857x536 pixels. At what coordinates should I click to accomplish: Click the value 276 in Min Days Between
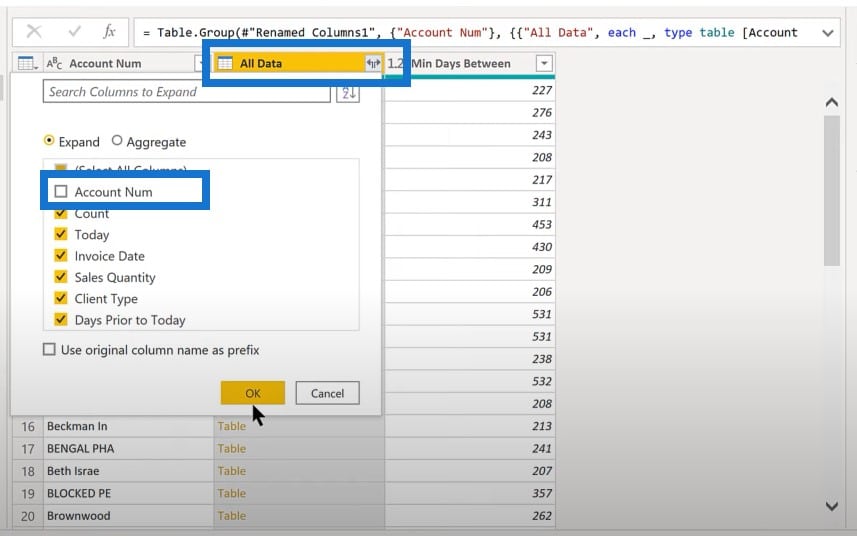[542, 113]
